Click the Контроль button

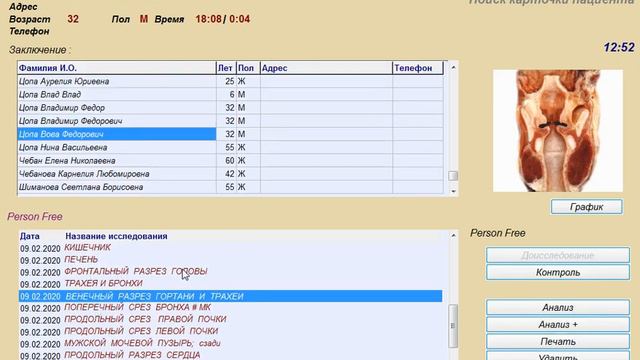click(x=558, y=272)
